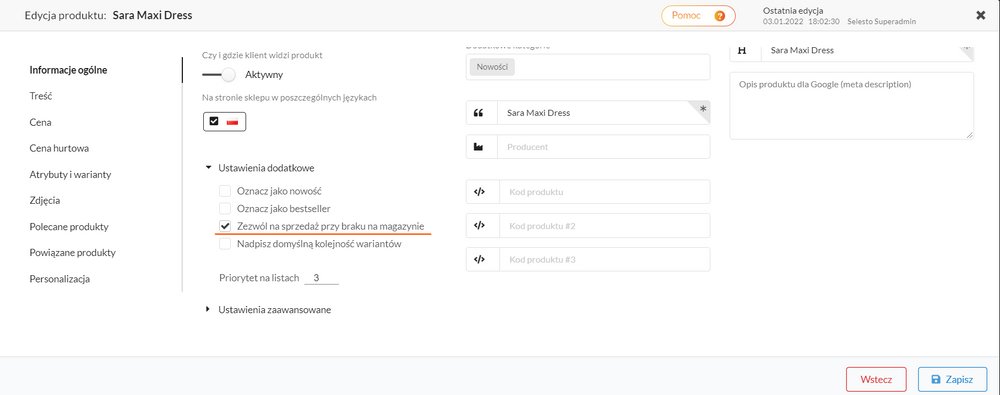Click the Priorytet na listach label
This screenshot has width=1000, height=395.
259,278
